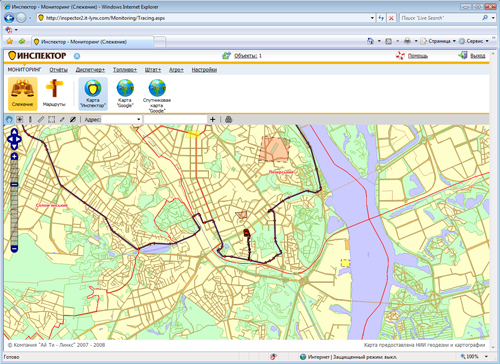Open the Настройки menu
The image size is (500, 364).
pos(204,70)
